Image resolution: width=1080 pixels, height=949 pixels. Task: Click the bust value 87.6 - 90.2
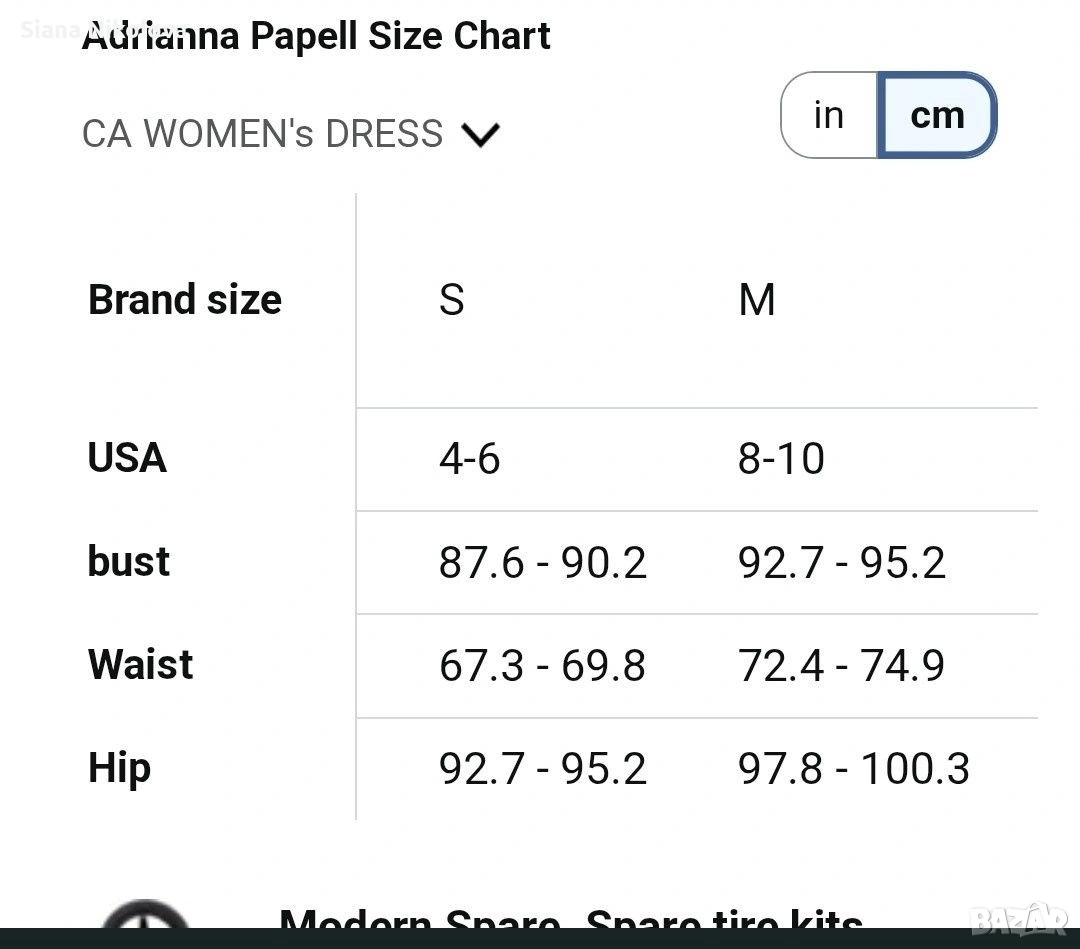[543, 563]
